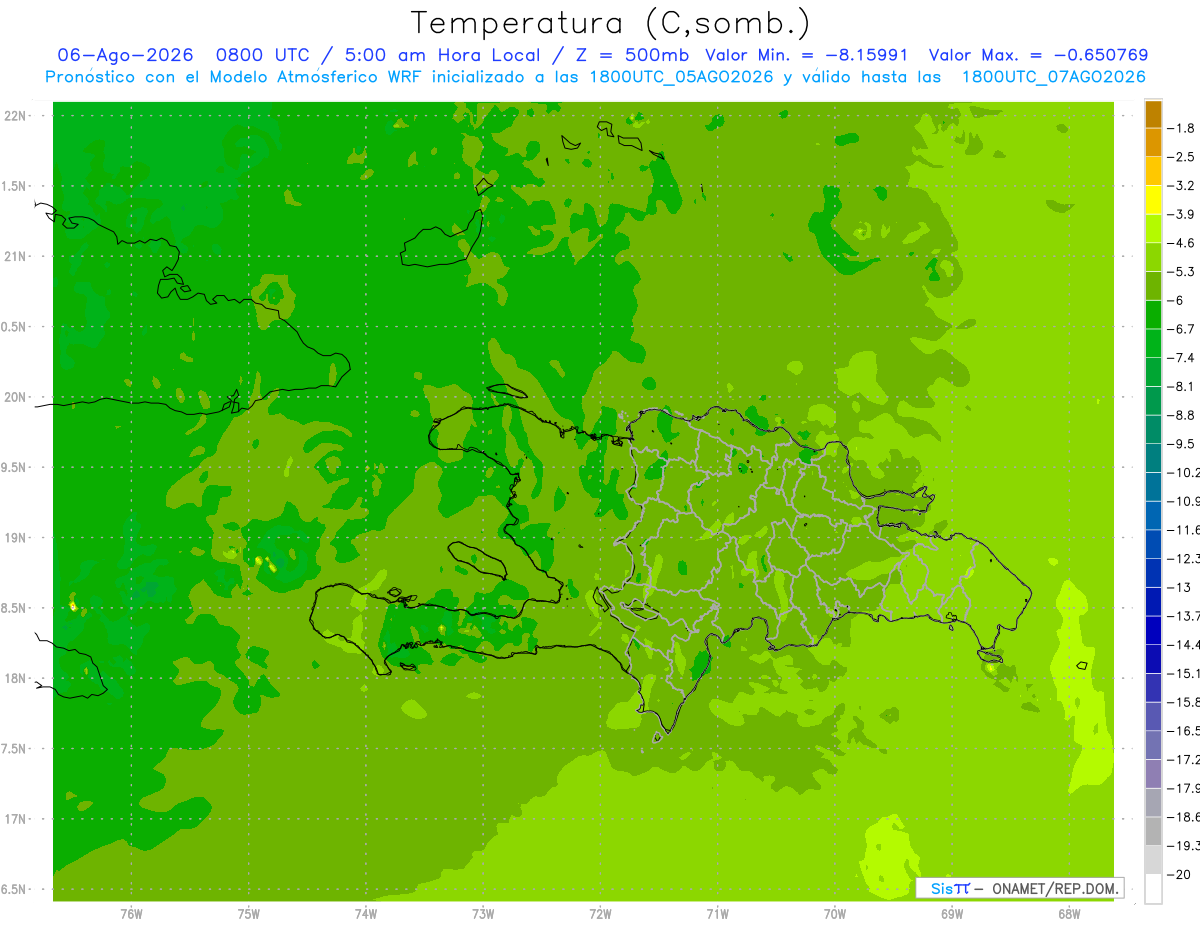Click the '-8.1' colorbar value
Image resolution: width=1200 pixels, height=927 pixels.
pos(1182,386)
